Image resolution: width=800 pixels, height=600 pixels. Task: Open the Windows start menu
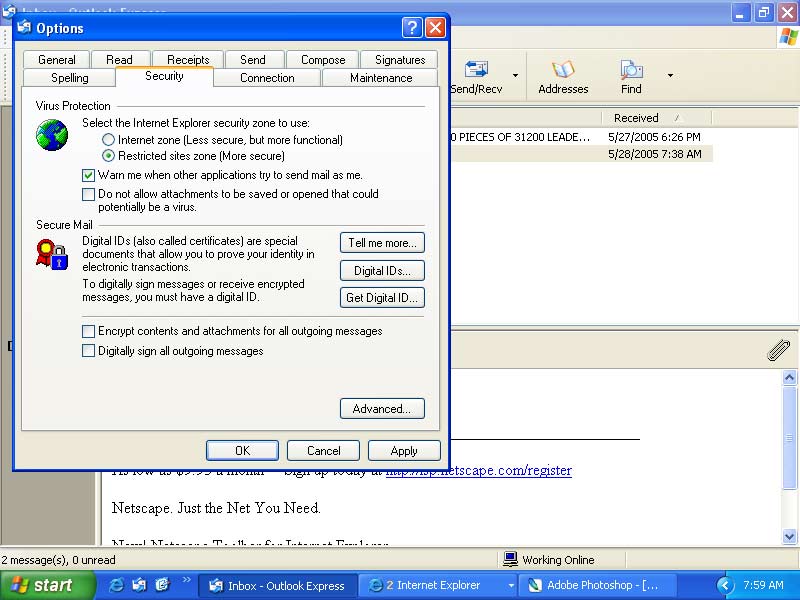(47, 585)
